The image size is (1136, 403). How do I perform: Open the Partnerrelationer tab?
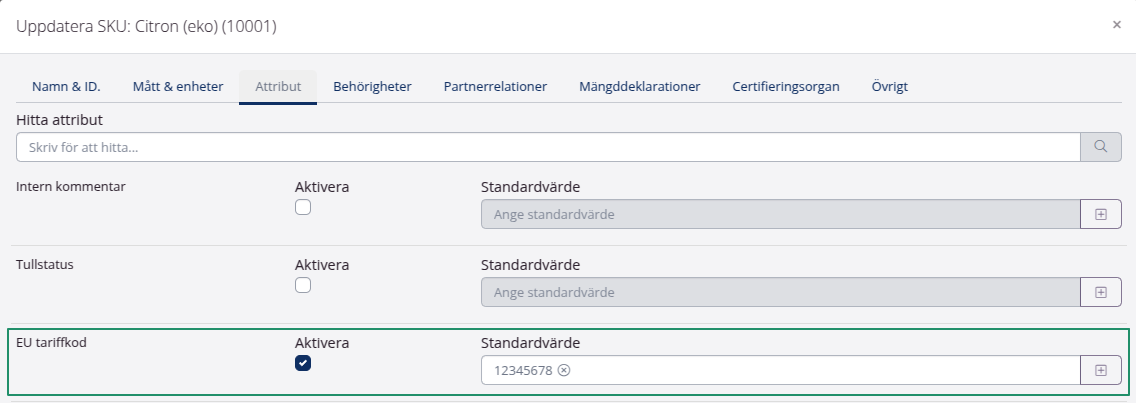point(495,87)
